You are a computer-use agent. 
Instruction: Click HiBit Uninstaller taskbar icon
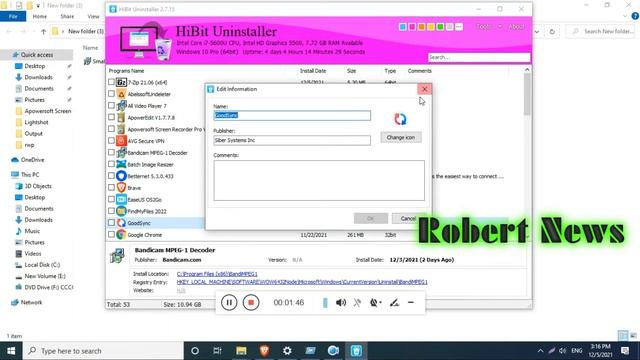(x=356, y=351)
